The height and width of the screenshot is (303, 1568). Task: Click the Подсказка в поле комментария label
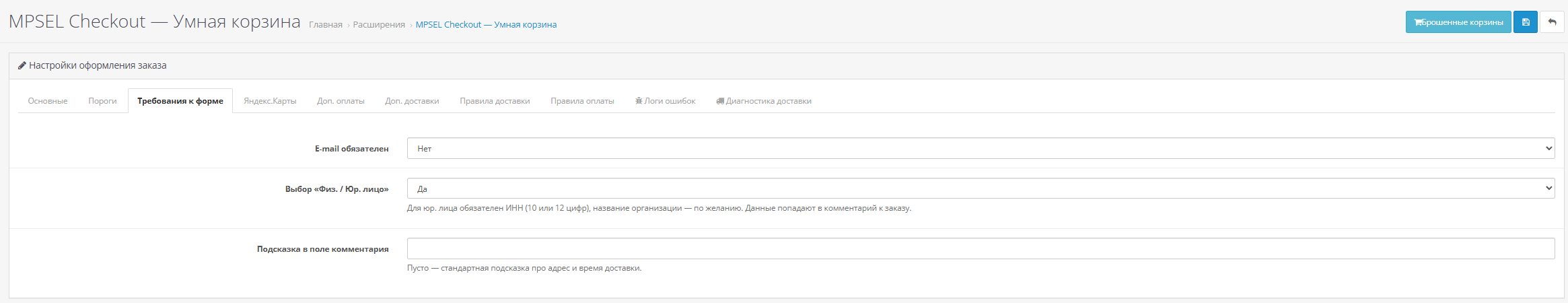pyautogui.click(x=322, y=249)
